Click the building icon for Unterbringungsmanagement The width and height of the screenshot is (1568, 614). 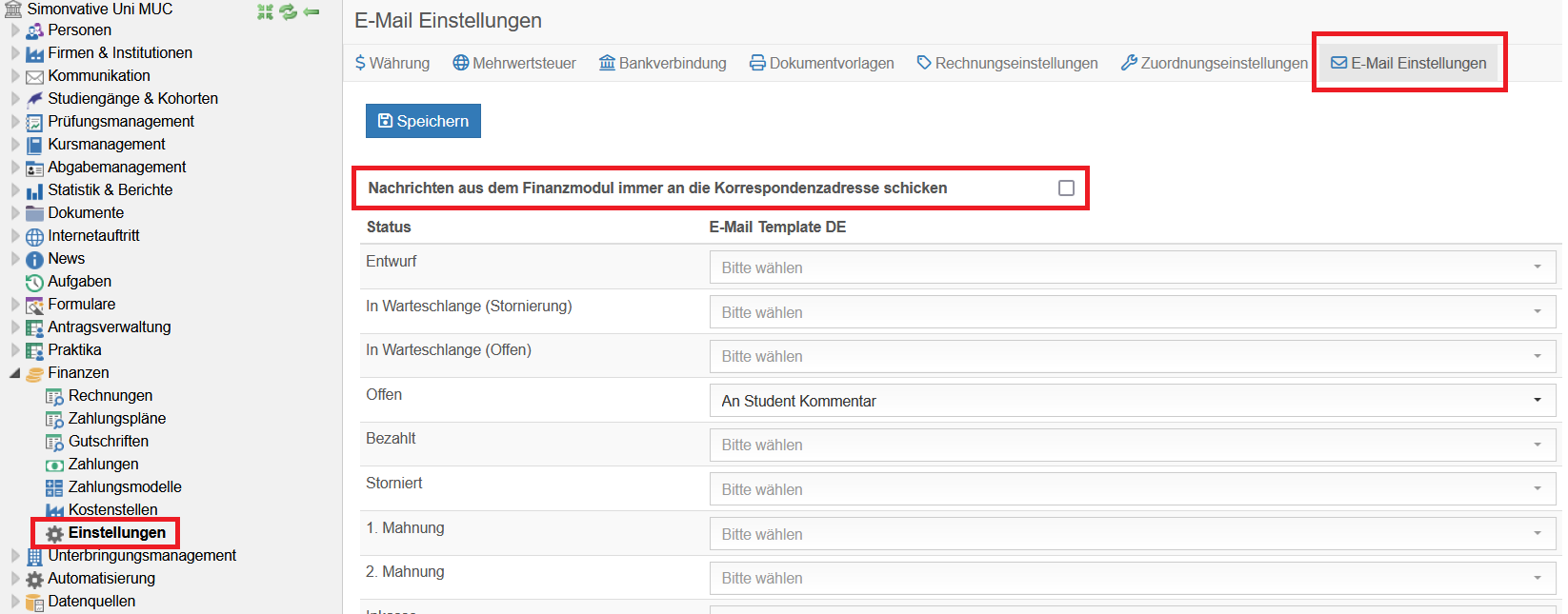tap(35, 556)
